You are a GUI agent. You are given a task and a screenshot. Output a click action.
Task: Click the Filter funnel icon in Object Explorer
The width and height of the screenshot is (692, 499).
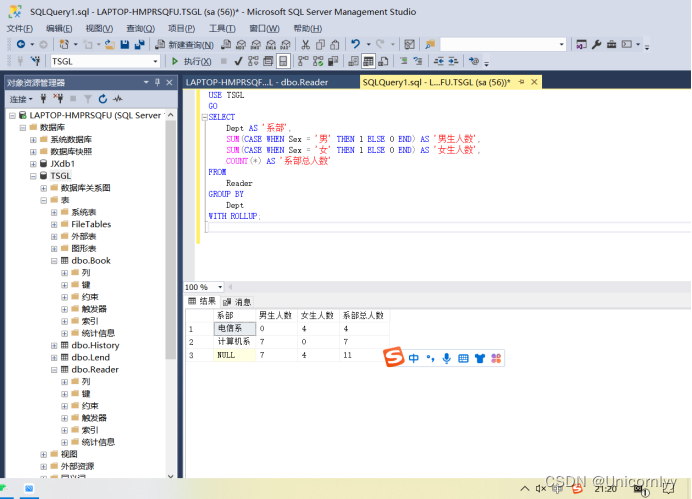(88, 99)
